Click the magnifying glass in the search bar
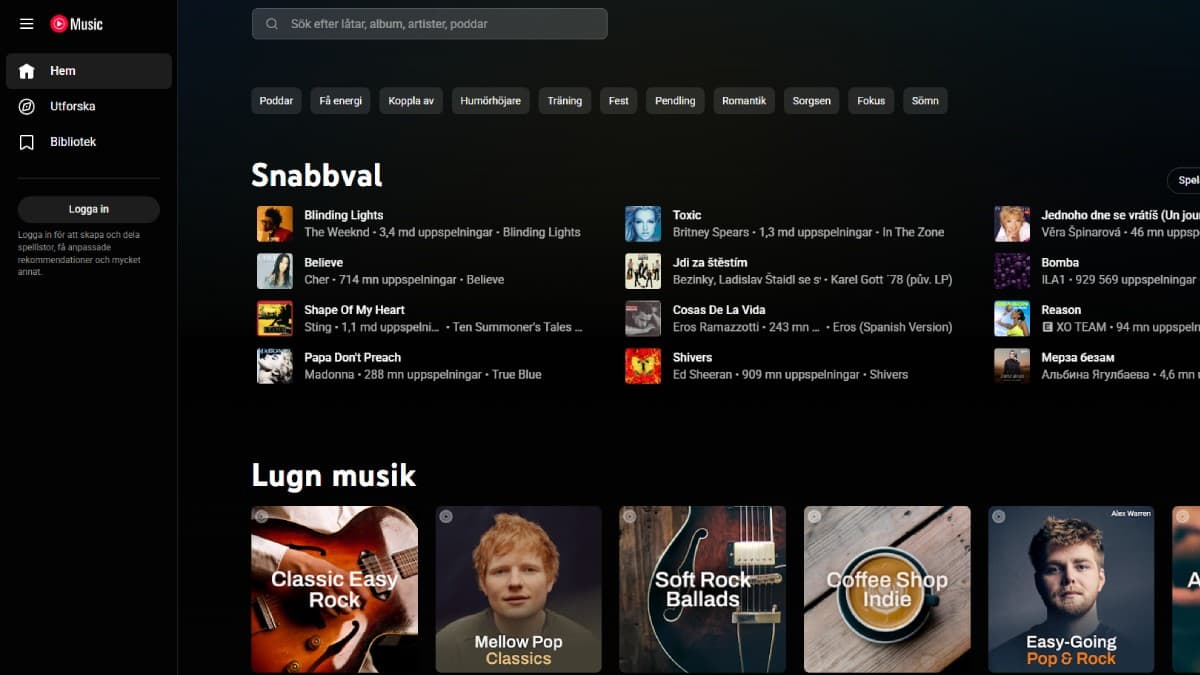This screenshot has height=675, width=1200. coord(271,23)
